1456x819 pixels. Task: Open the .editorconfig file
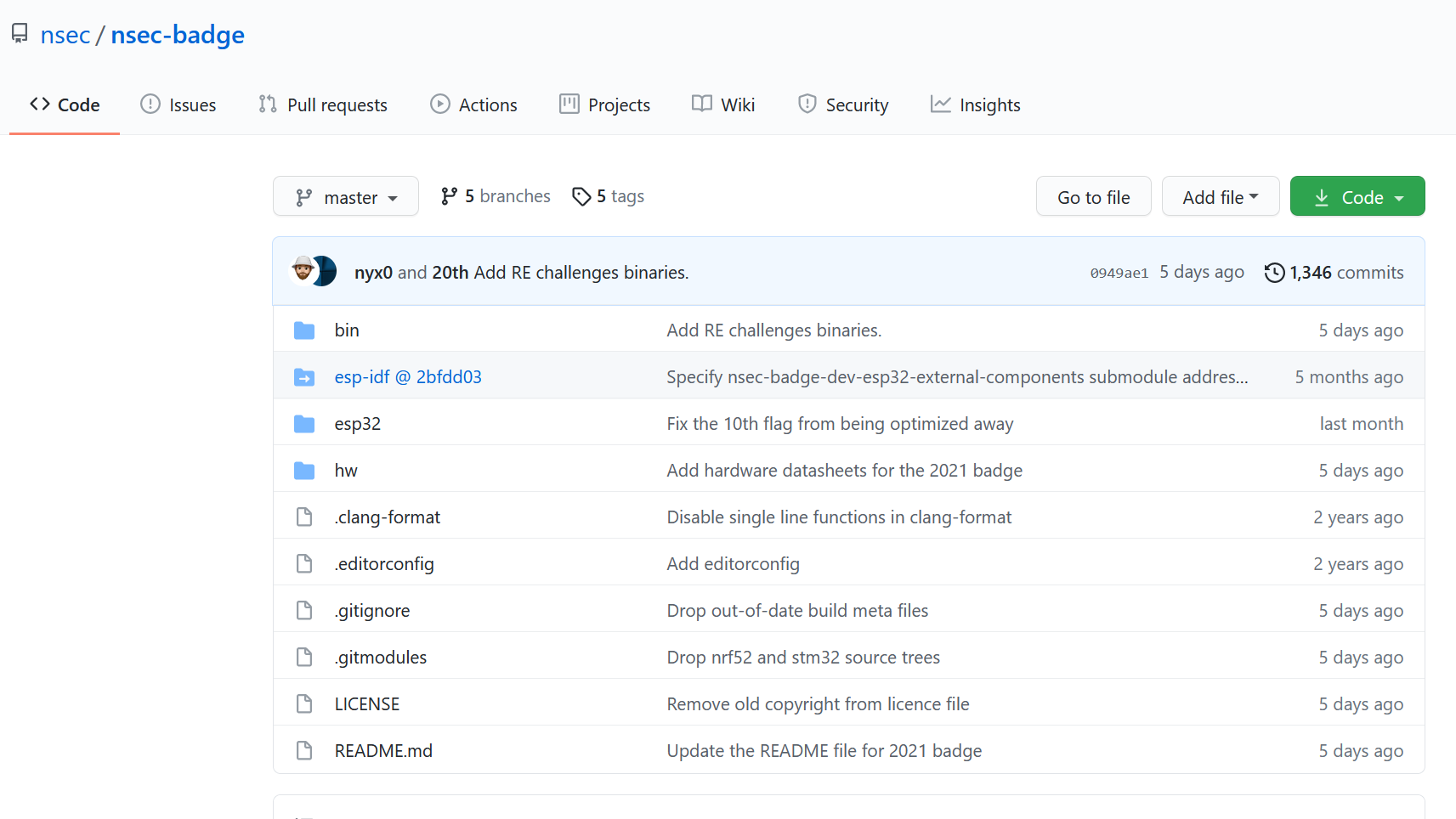point(384,564)
